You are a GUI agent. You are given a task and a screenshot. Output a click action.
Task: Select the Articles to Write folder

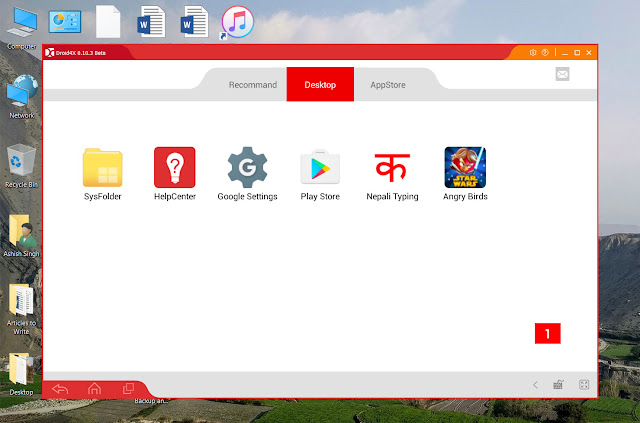coord(21,309)
